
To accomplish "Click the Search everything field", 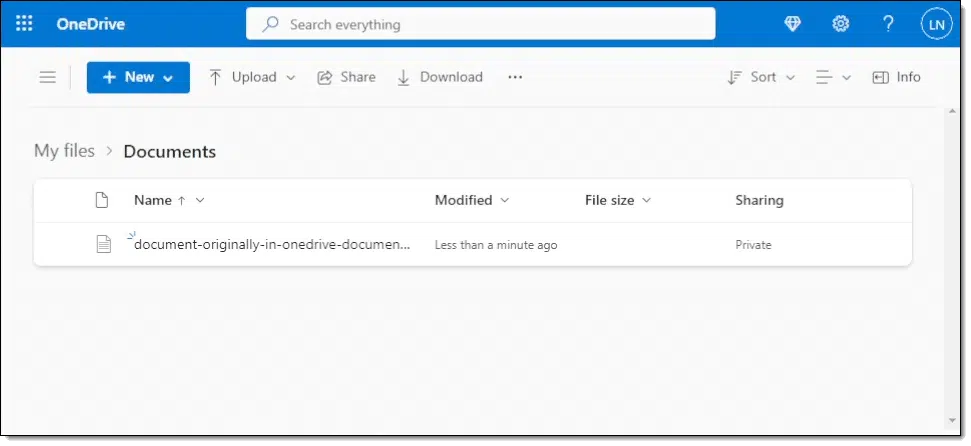I will pyautogui.click(x=481, y=24).
